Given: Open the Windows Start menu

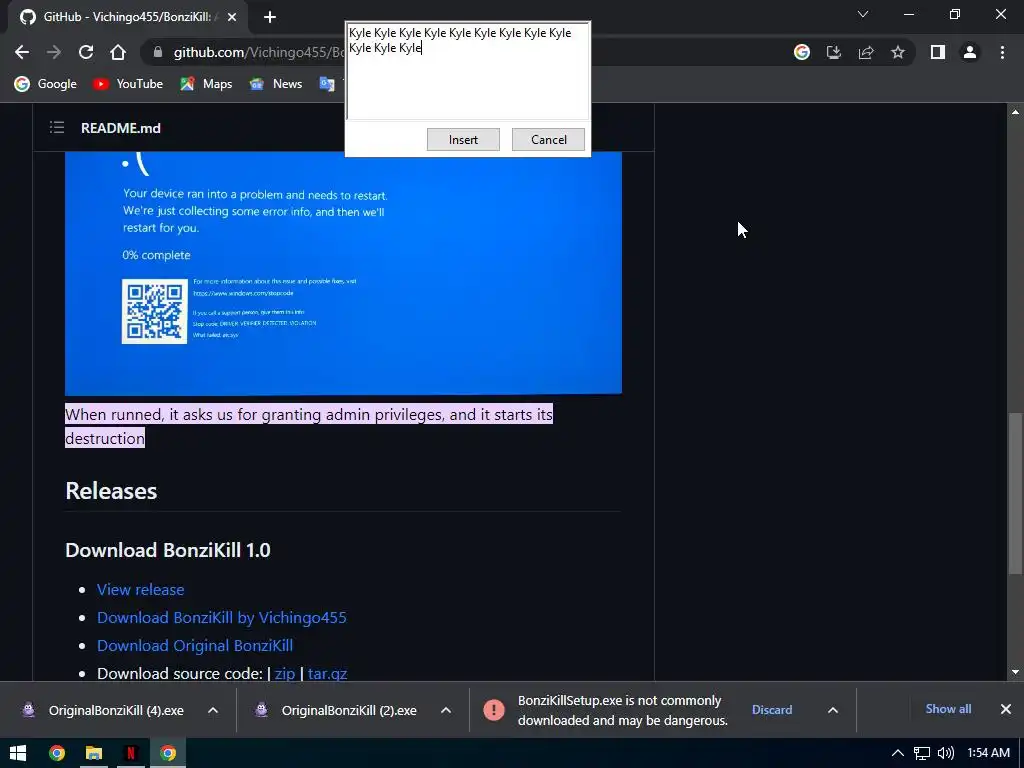Looking at the screenshot, I should click(18, 754).
